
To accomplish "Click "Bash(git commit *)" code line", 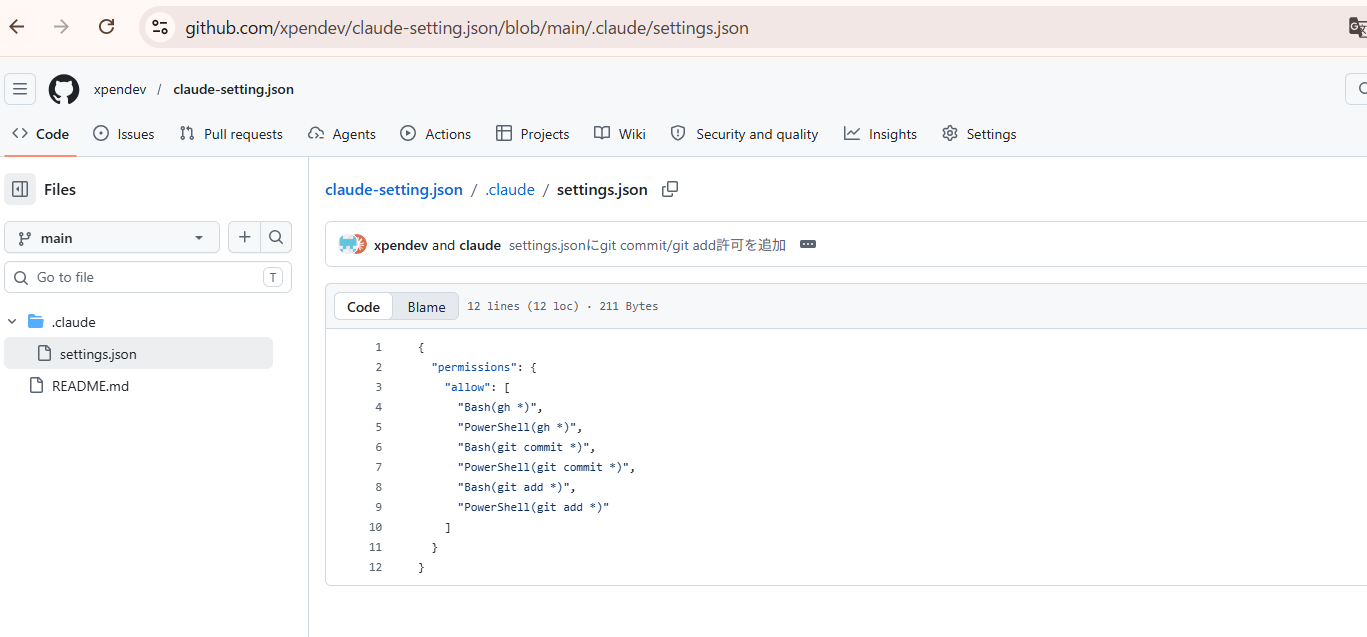I will coord(526,447).
